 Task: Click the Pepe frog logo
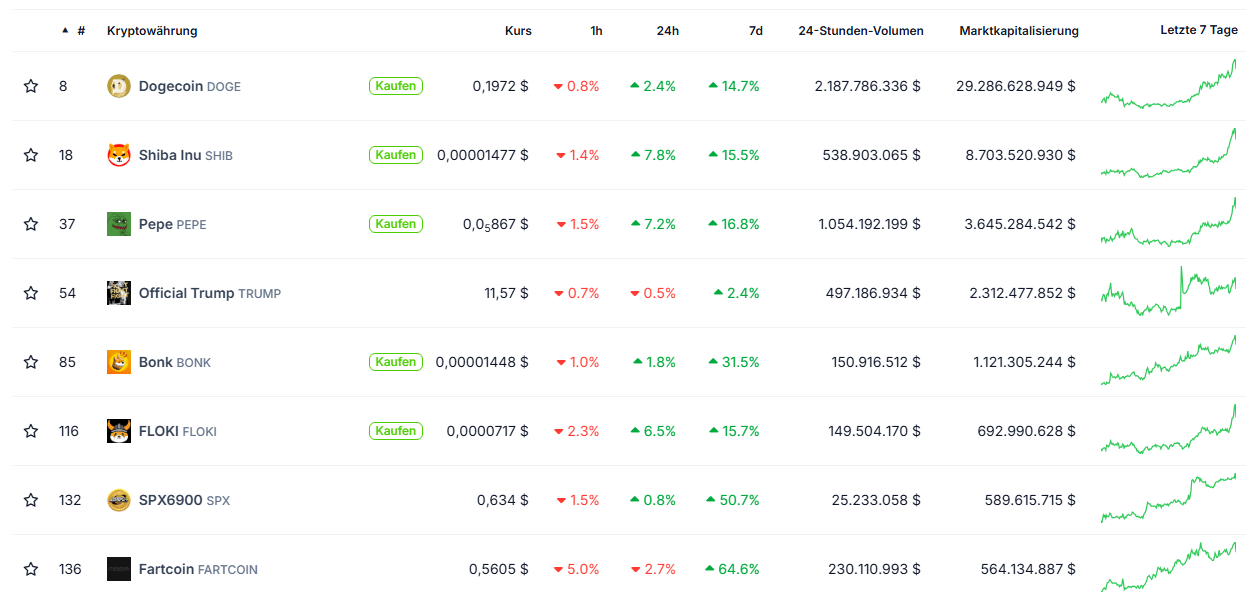(119, 224)
